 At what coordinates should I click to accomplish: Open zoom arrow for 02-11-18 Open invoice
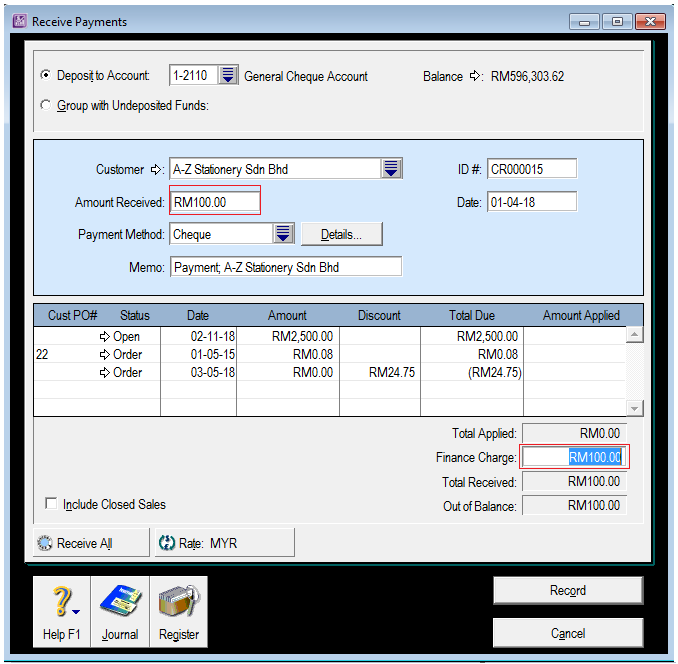[105, 336]
